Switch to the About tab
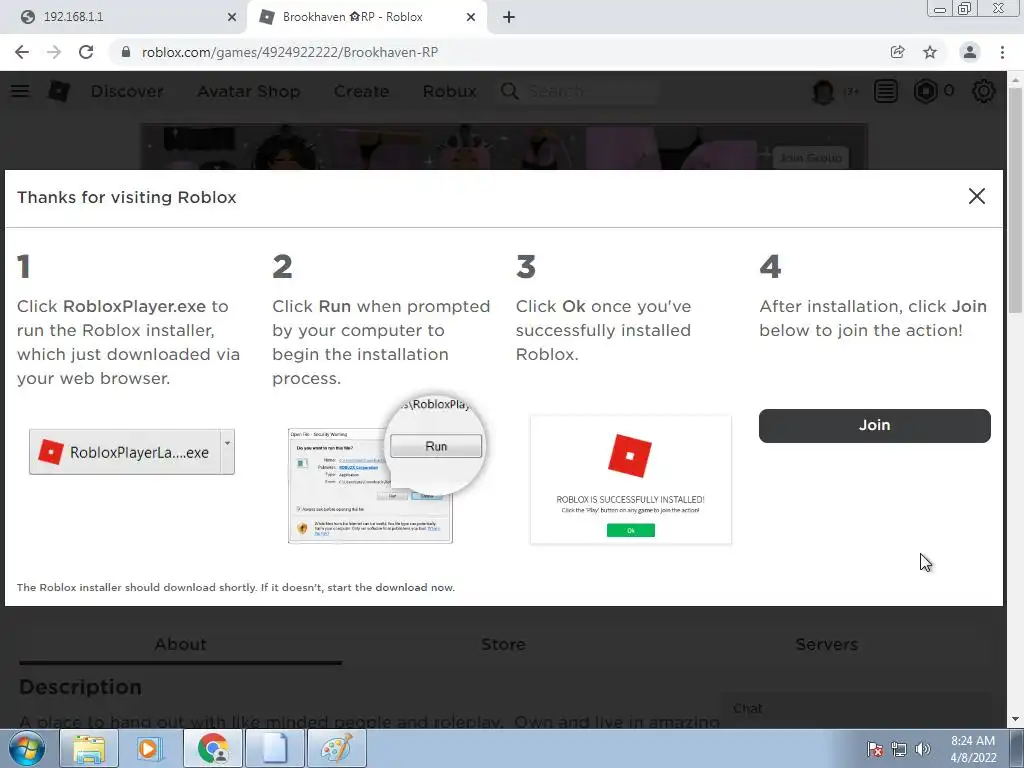Screen dimensions: 1024x768 tap(180, 645)
